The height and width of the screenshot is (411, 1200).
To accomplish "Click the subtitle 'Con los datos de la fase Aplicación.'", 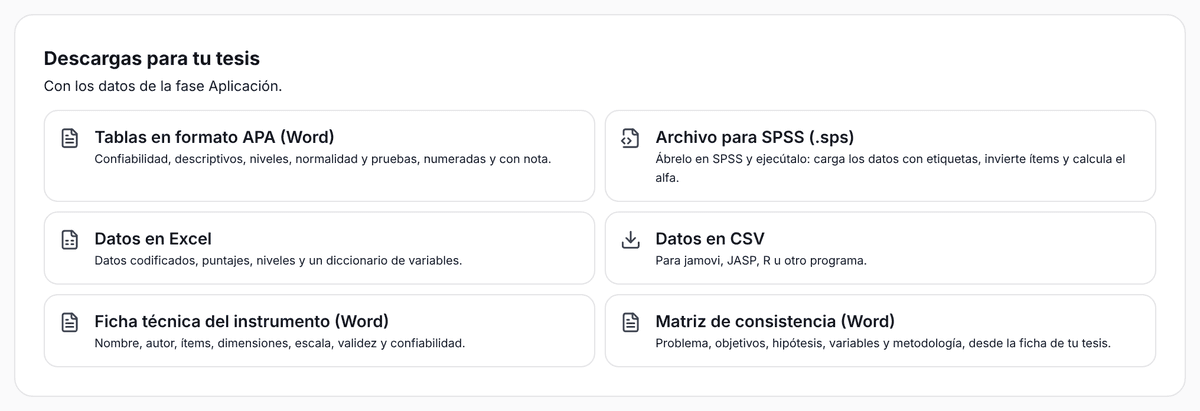I will (163, 86).
